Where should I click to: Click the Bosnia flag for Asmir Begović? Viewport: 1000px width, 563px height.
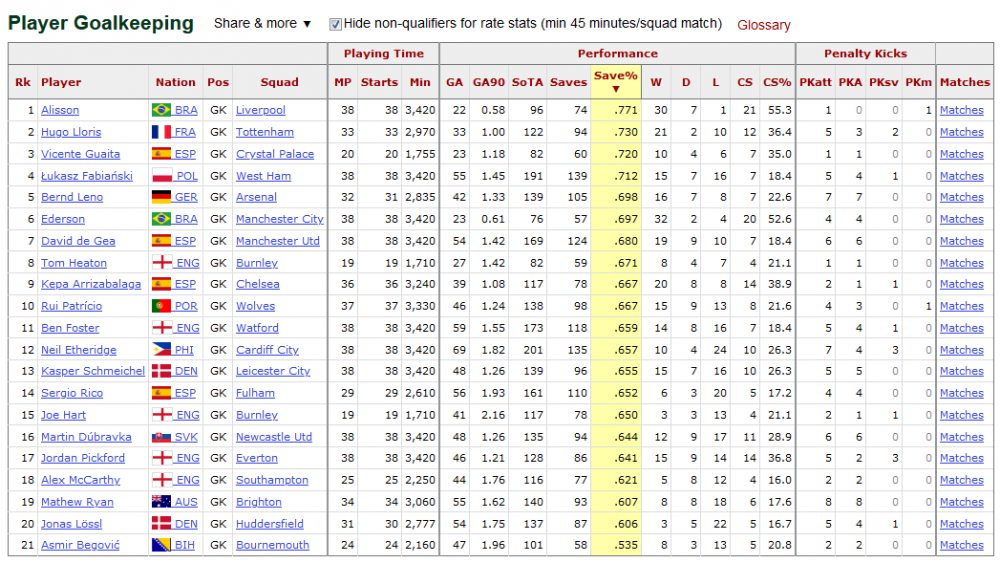(x=161, y=545)
